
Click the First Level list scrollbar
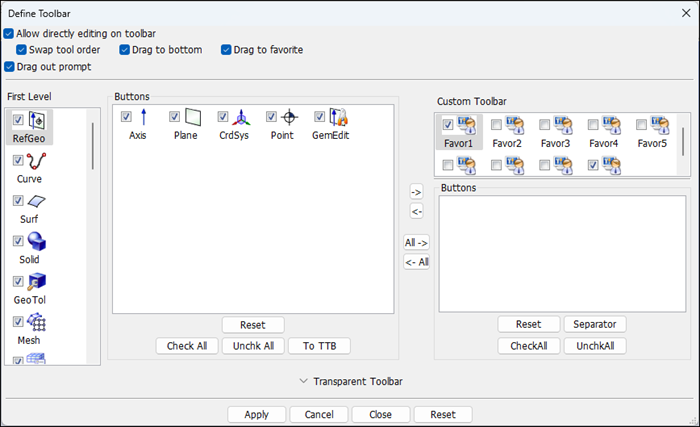coord(94,148)
